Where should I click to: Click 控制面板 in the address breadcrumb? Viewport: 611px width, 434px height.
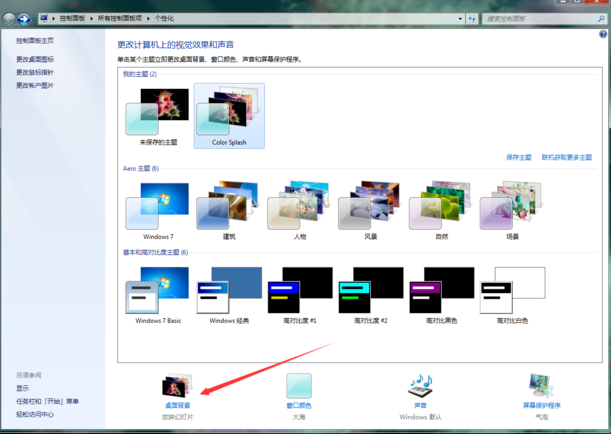tap(73, 18)
